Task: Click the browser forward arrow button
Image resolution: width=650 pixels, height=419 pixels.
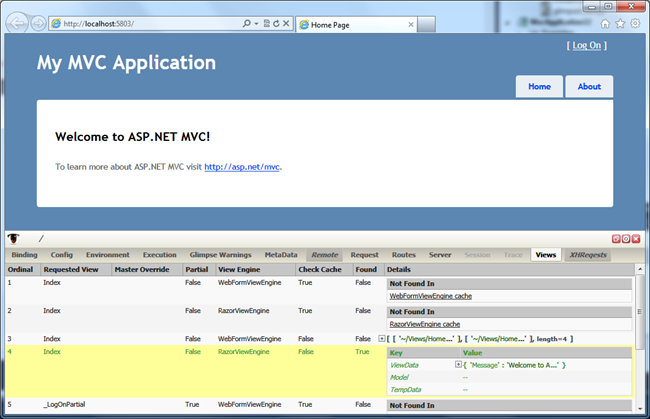Action: tap(36, 22)
